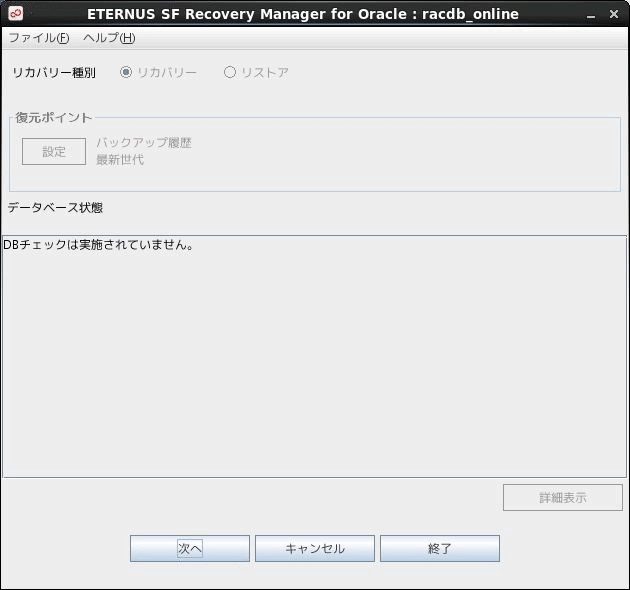Click the キャンセル button
Image resolution: width=630 pixels, height=590 pixels.
tap(315, 548)
